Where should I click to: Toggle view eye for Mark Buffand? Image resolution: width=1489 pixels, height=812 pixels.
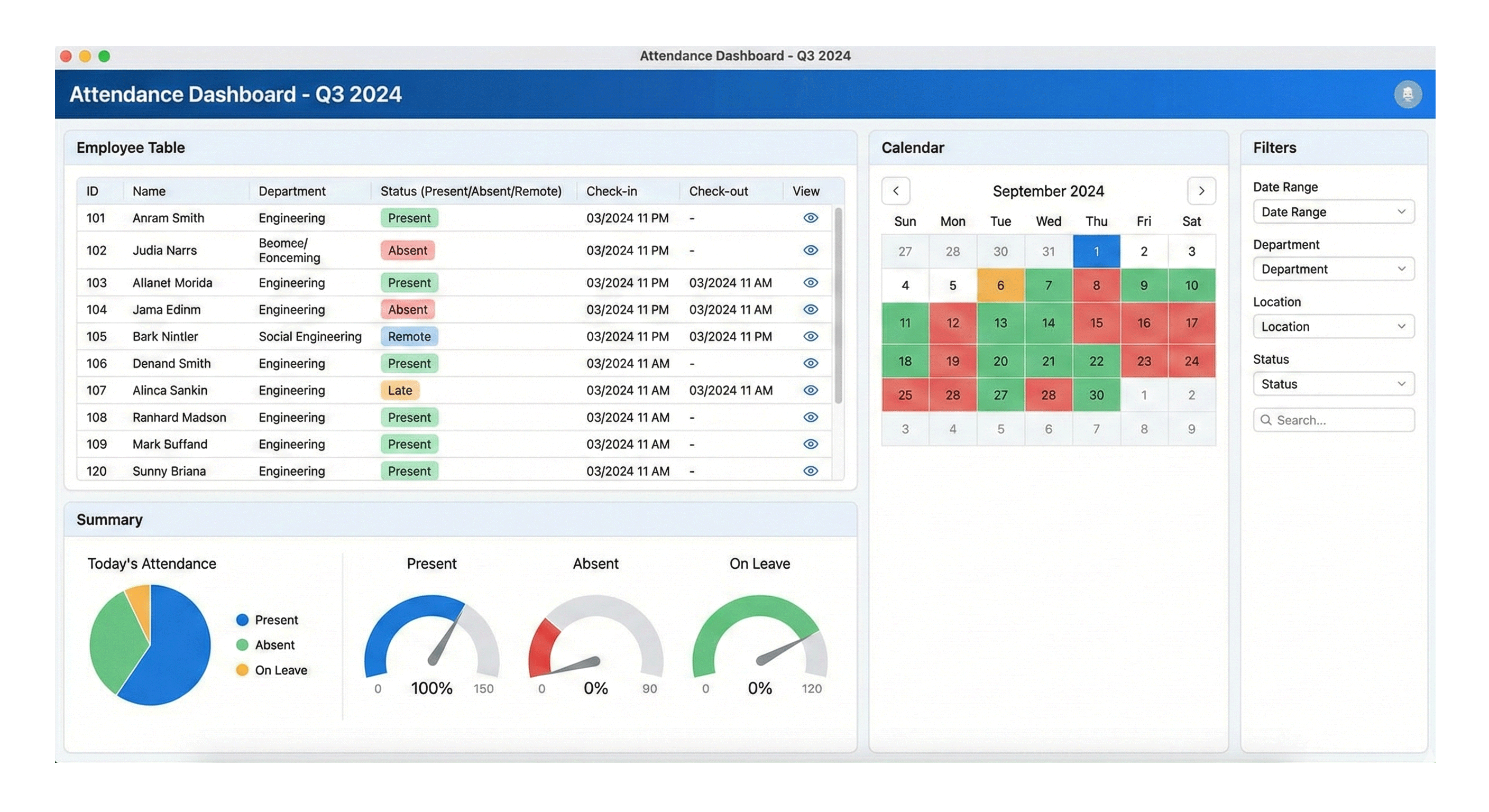811,444
